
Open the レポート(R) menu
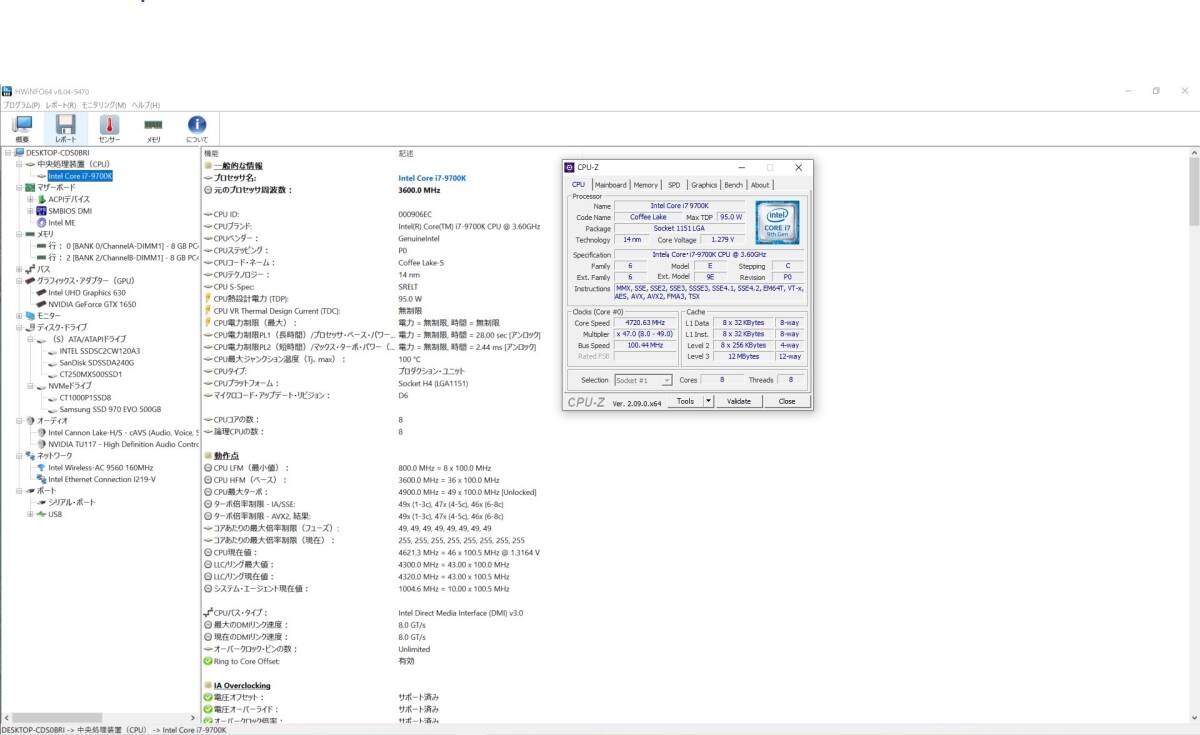click(61, 104)
